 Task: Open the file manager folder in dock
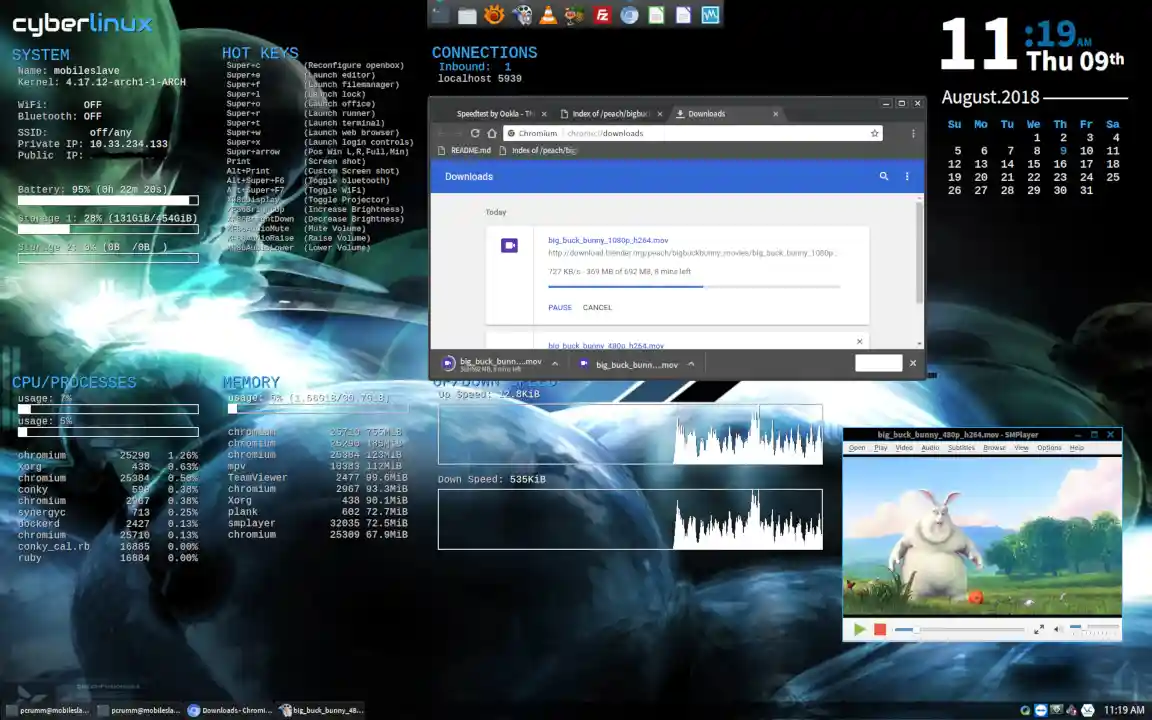(467, 15)
